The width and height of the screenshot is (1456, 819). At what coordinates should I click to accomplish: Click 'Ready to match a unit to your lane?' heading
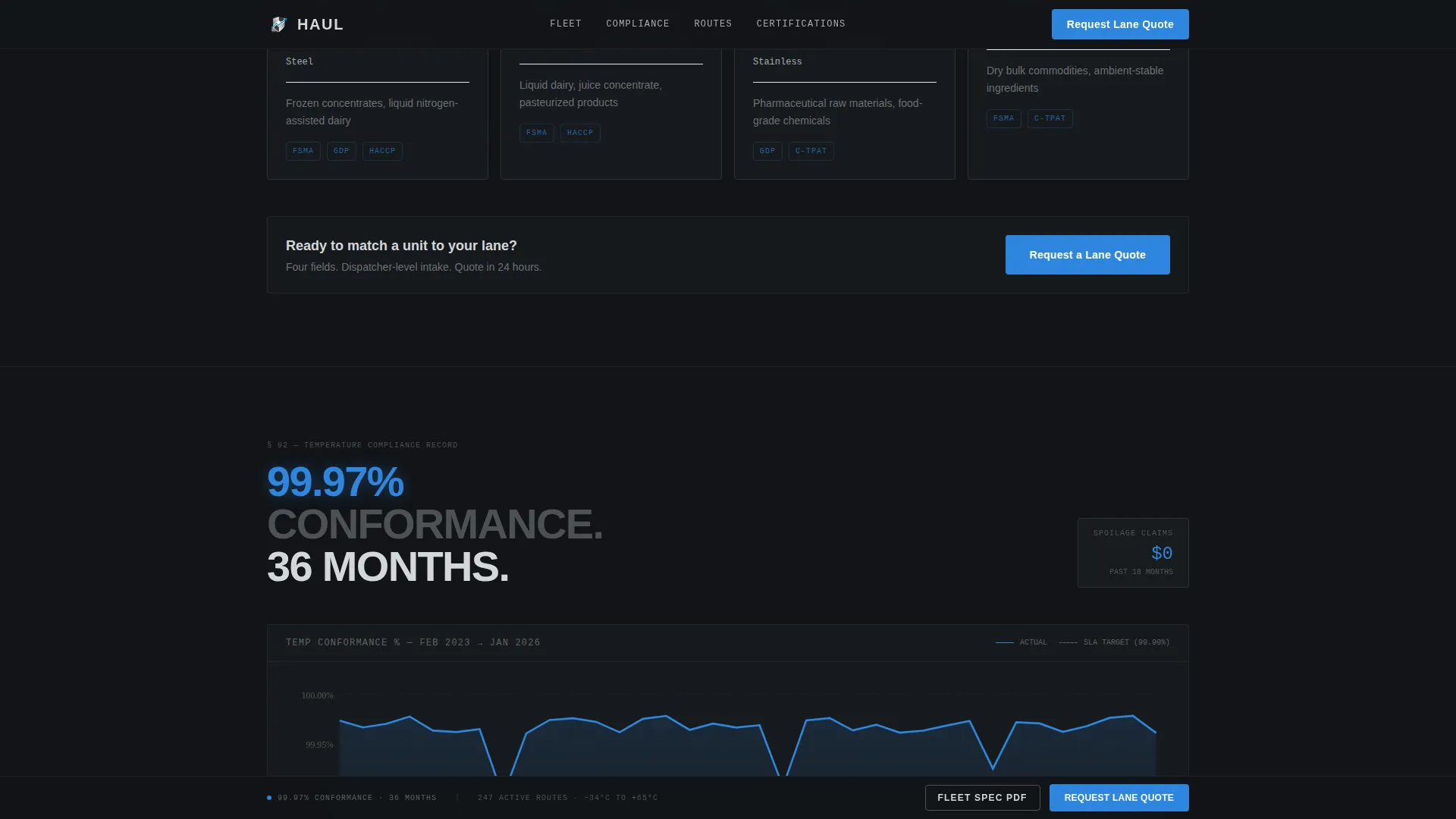(401, 246)
